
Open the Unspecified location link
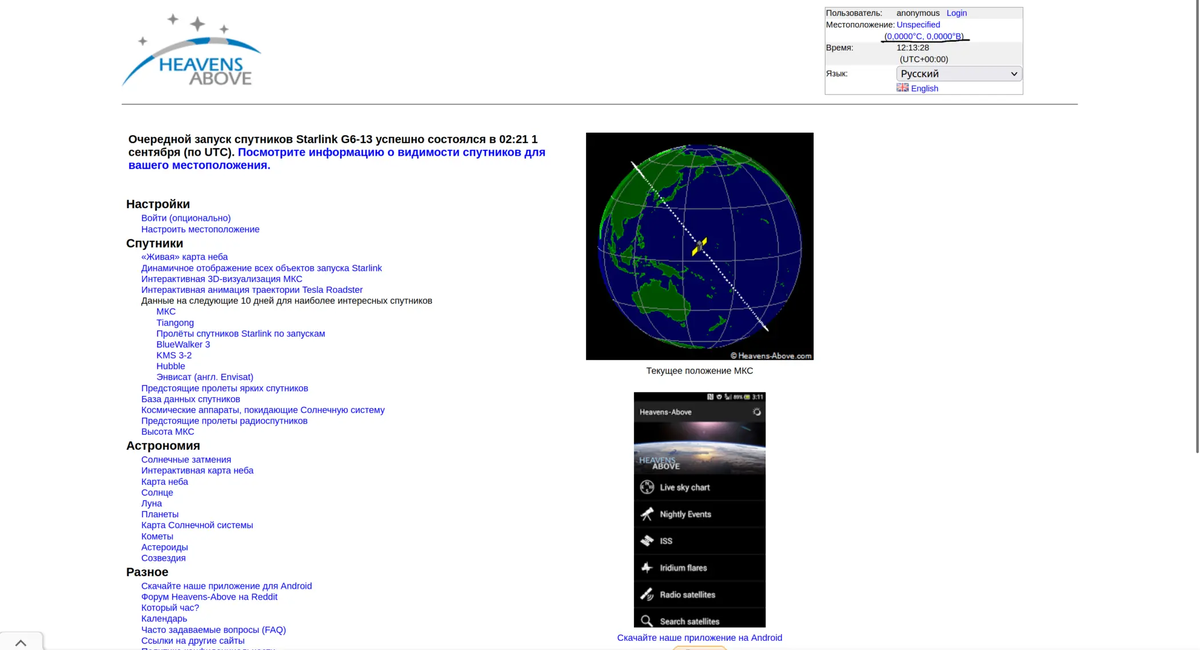[x=918, y=25]
